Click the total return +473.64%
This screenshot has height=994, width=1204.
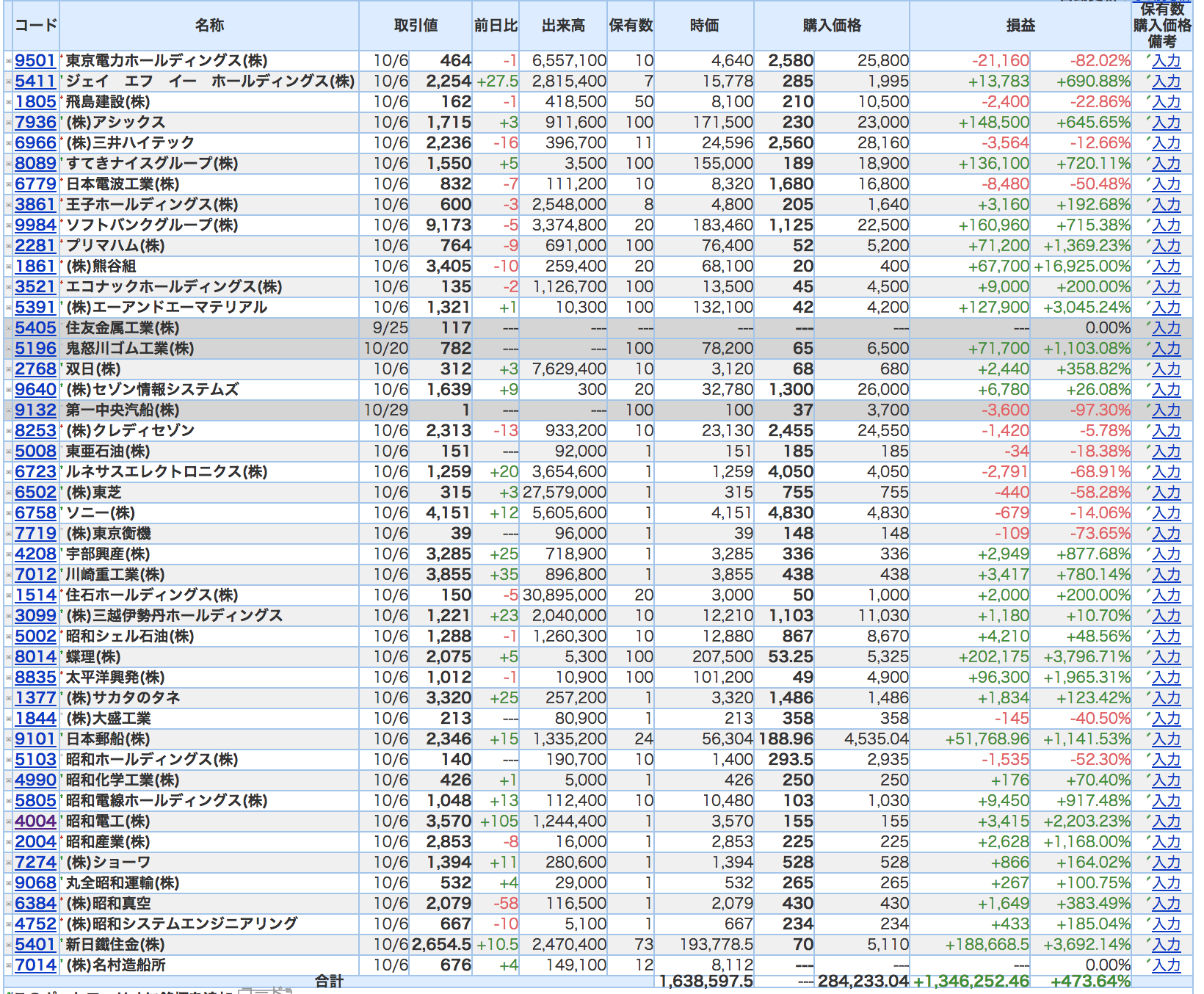[x=1090, y=982]
